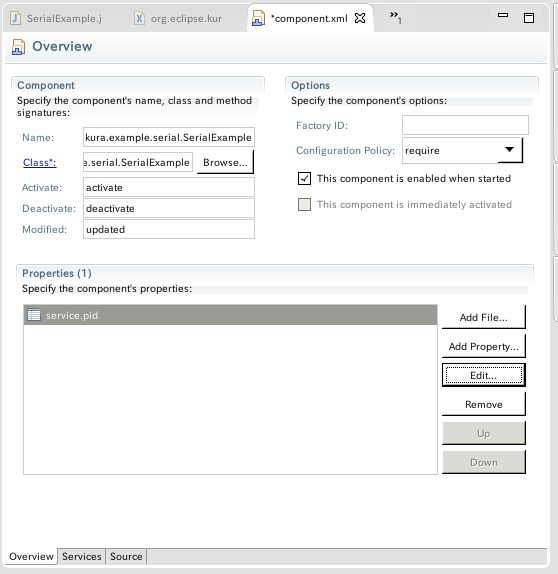Toggle 'This component is enabled when started'

pyautogui.click(x=304, y=179)
